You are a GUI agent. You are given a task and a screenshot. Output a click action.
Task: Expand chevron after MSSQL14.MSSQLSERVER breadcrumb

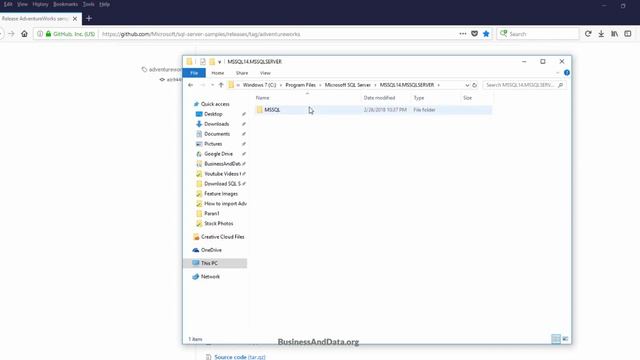[439, 85]
